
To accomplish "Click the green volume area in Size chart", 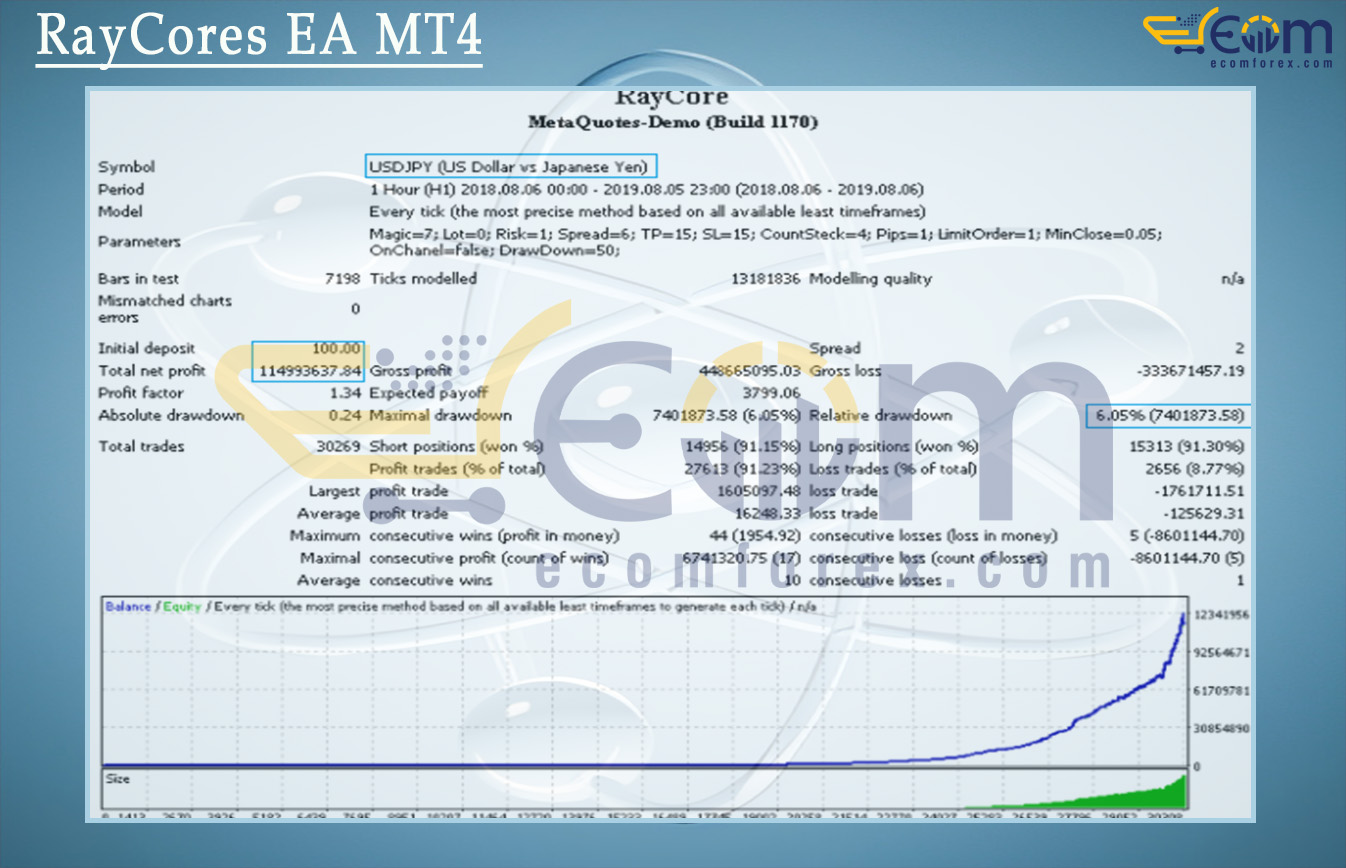I will pyautogui.click(x=1150, y=796).
